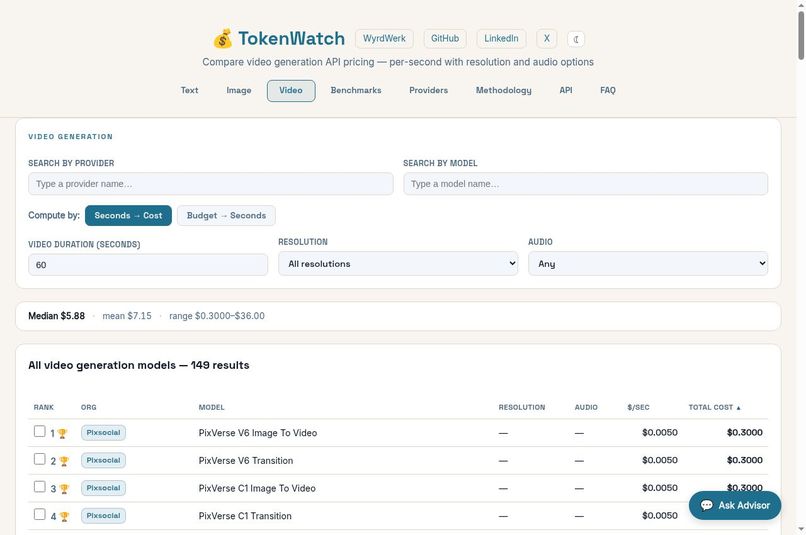Focus the Search by Provider field
Screen dimensions: 806x535
211,184
